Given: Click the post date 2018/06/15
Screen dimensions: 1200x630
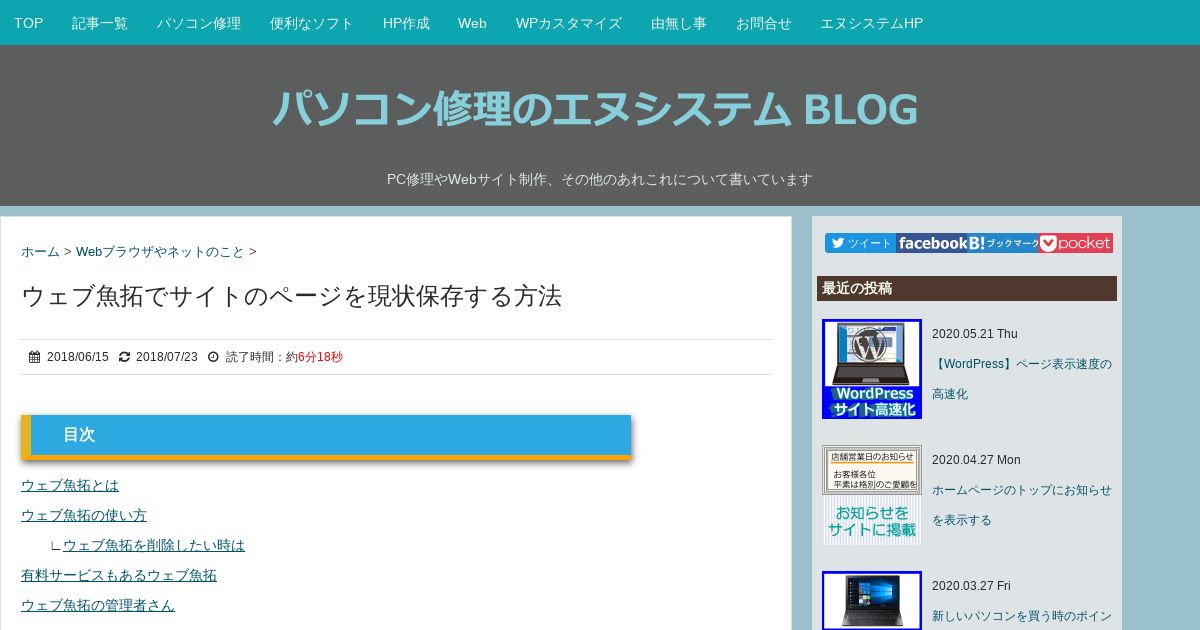Looking at the screenshot, I should pos(78,357).
